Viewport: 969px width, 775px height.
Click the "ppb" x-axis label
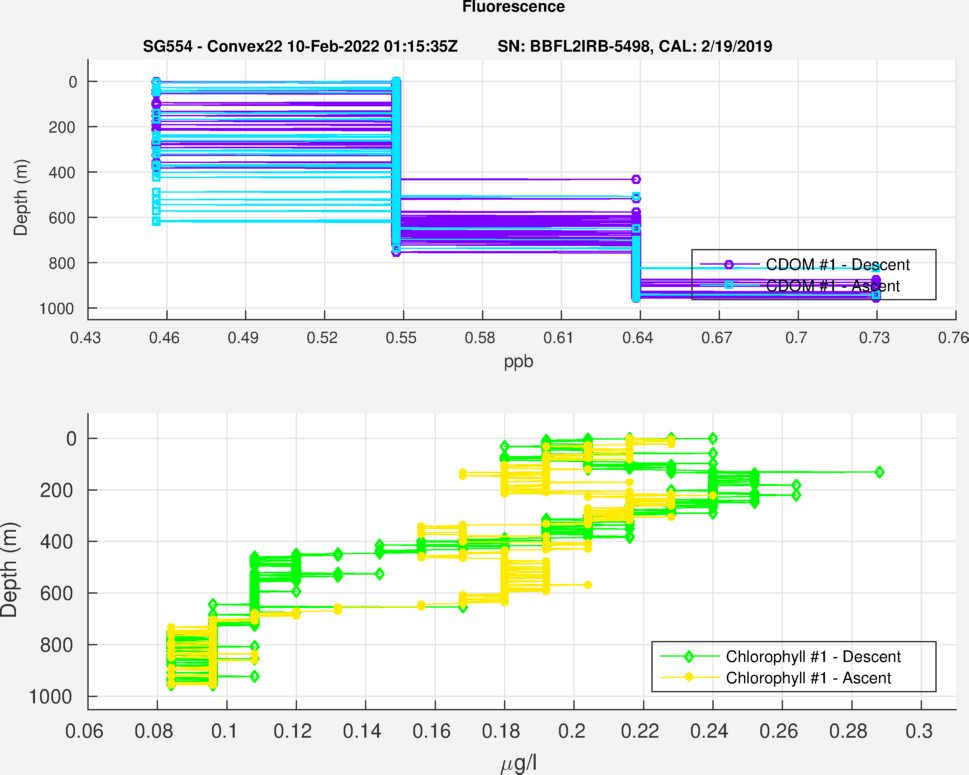coord(518,362)
